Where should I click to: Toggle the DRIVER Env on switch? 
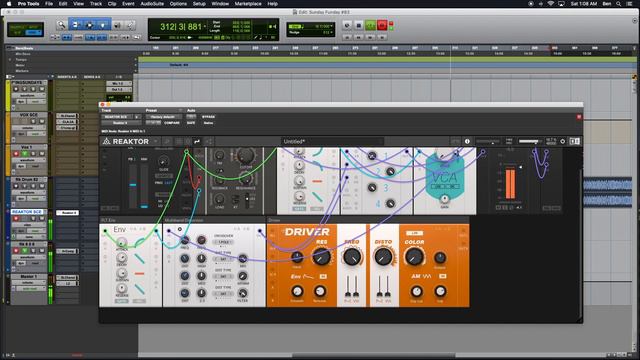tap(323, 276)
